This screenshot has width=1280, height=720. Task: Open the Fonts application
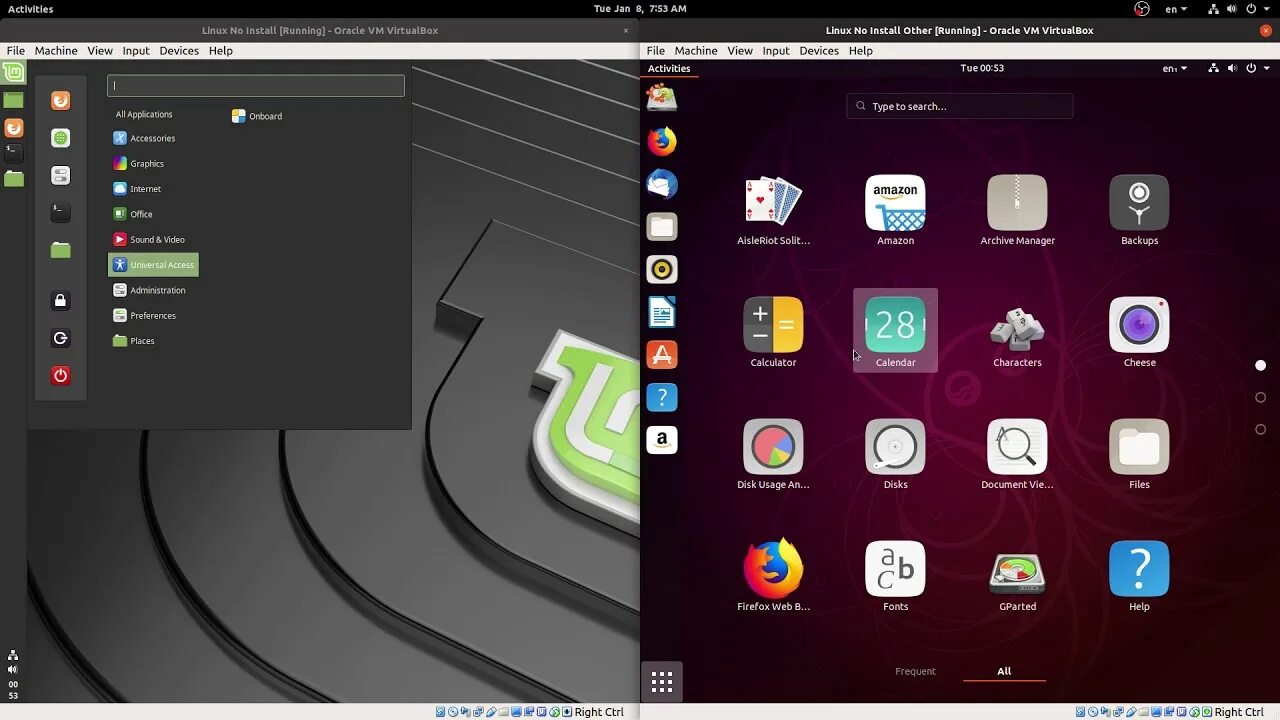pos(895,576)
